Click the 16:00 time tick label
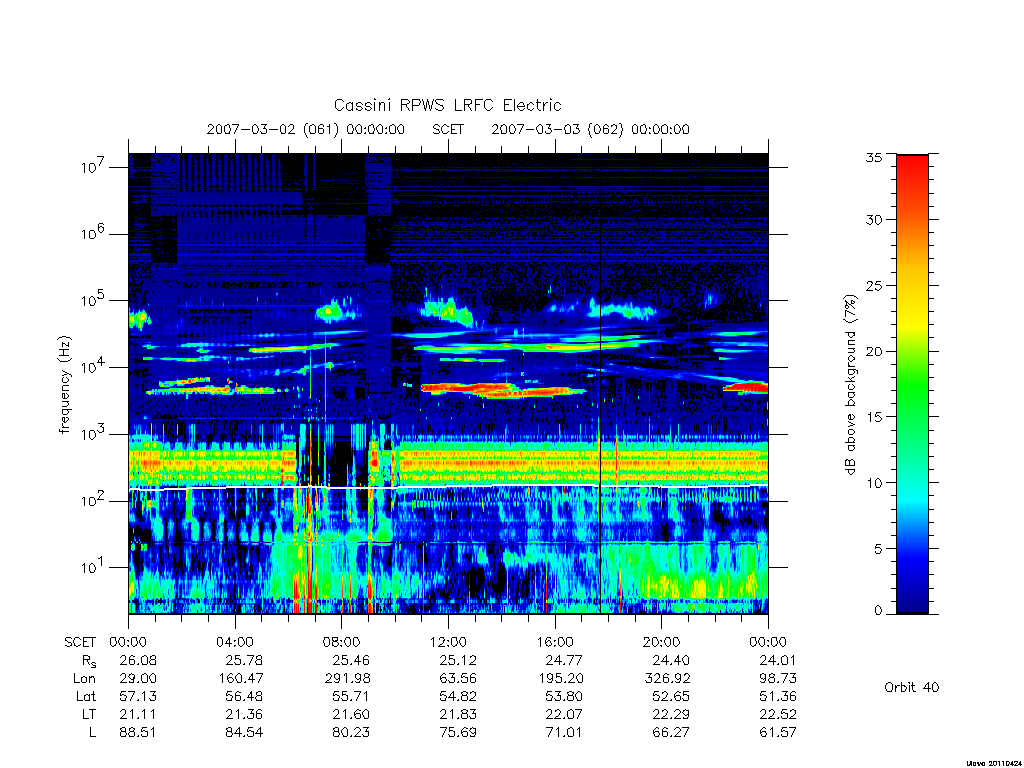Viewport: 1024px width, 768px height. click(x=555, y=642)
